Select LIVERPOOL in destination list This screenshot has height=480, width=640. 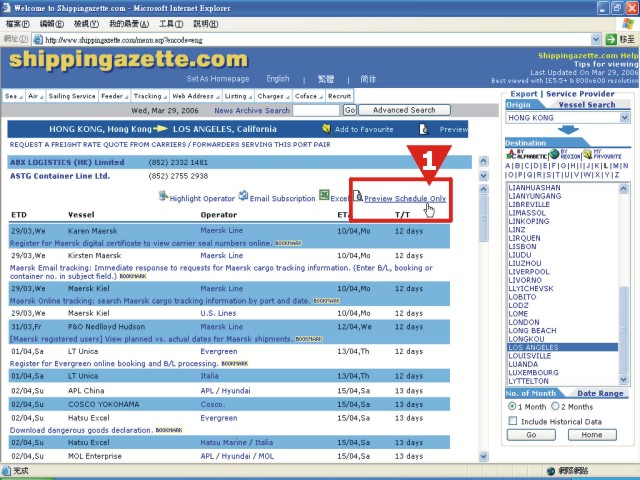point(529,271)
